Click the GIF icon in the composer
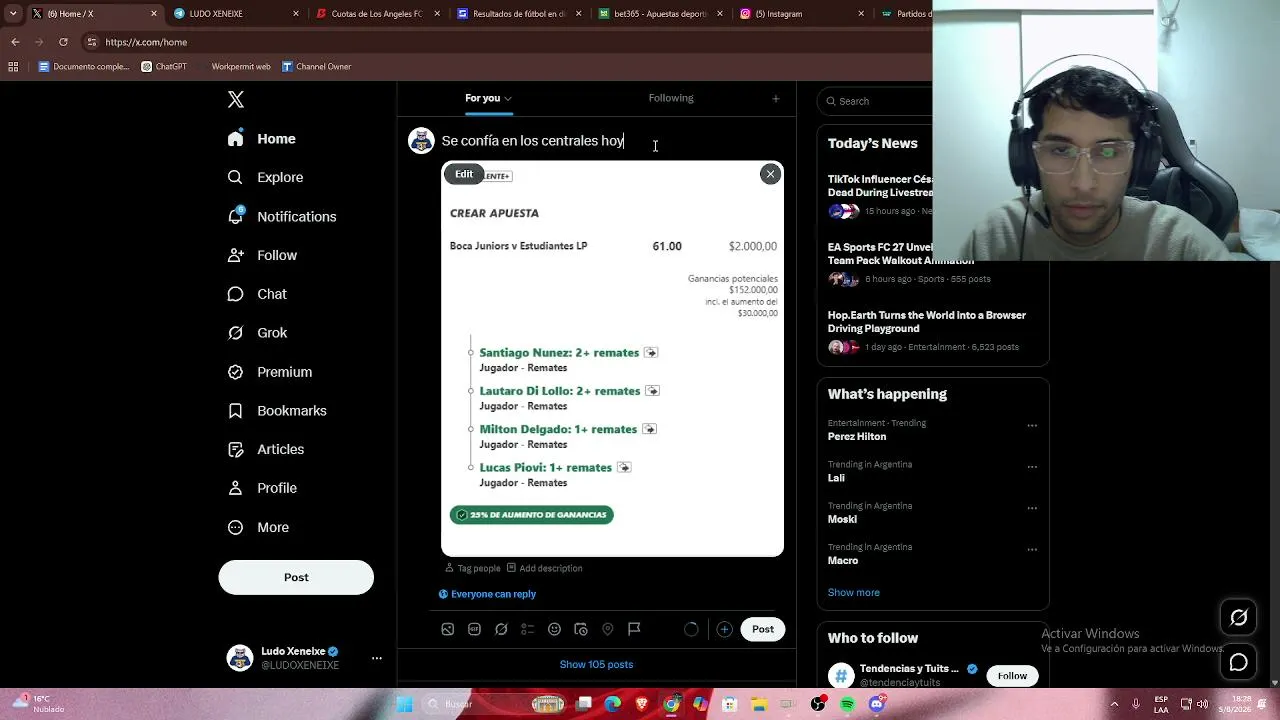Viewport: 1280px width, 720px height. tap(474, 629)
